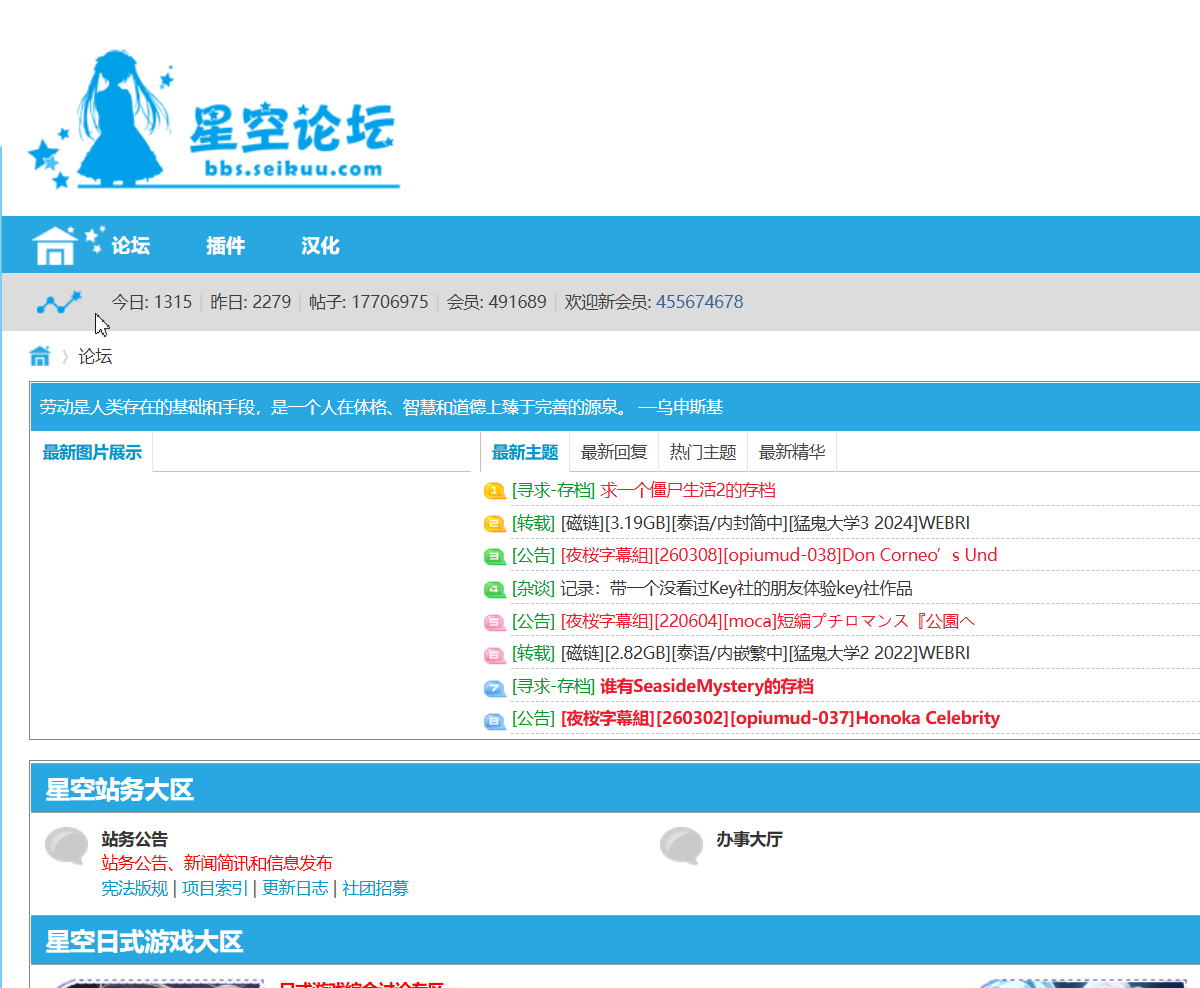Click the statistics trend line icon
The height and width of the screenshot is (988, 1200).
click(59, 302)
